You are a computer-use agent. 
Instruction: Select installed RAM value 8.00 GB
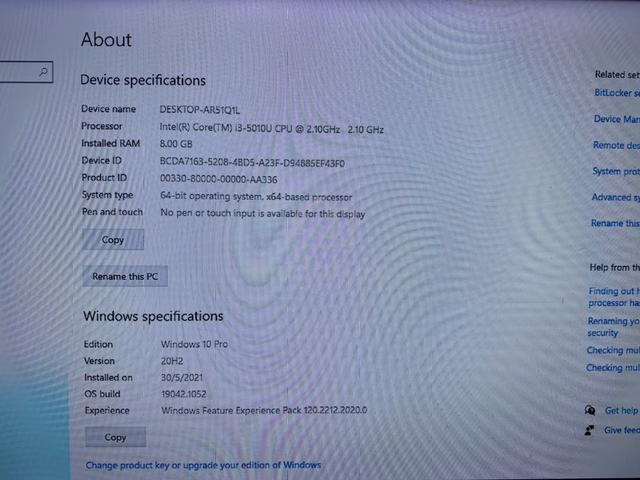pyautogui.click(x=176, y=144)
